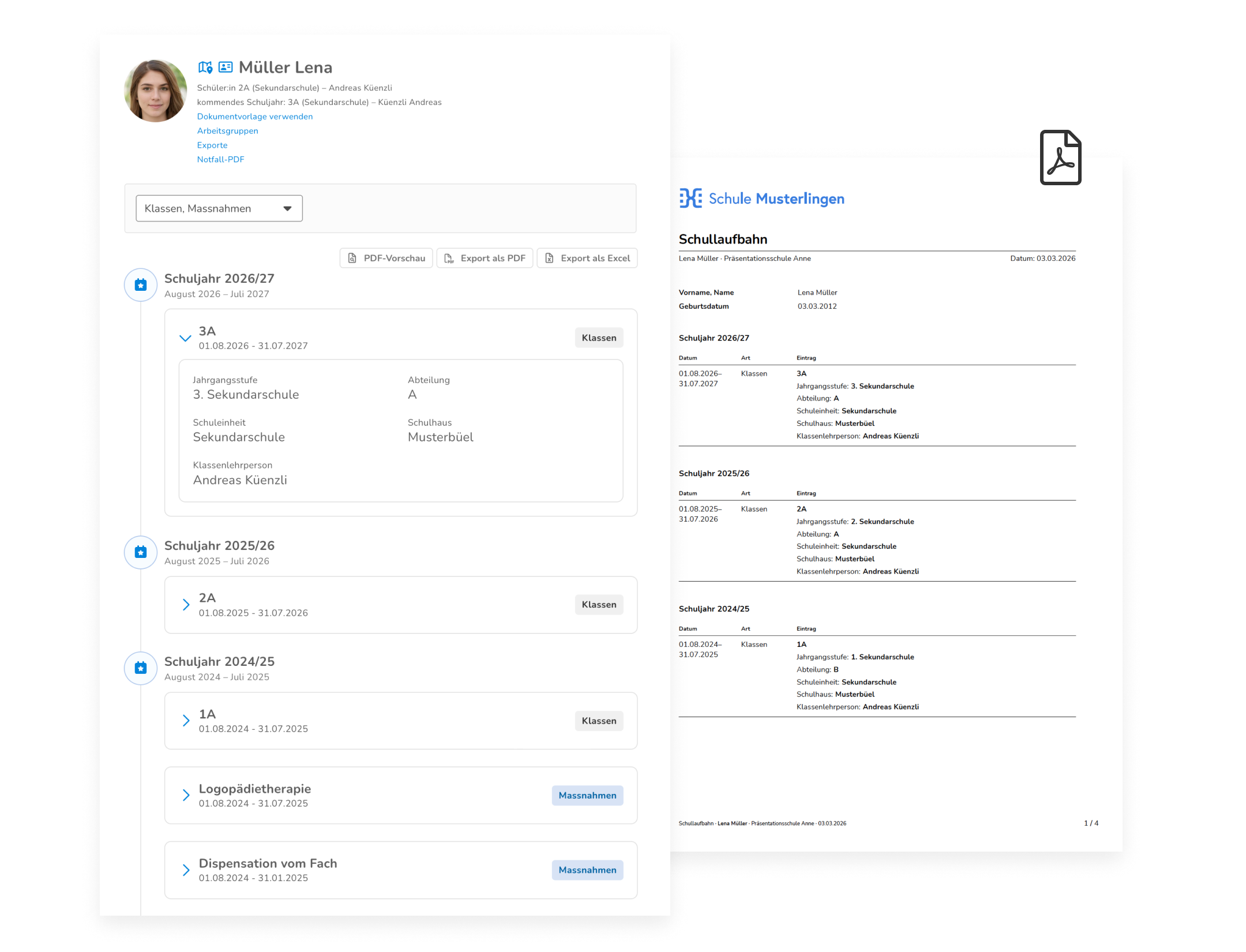
Task: Click the Schuljahr 2025/26 calendar marker icon
Action: point(141,552)
